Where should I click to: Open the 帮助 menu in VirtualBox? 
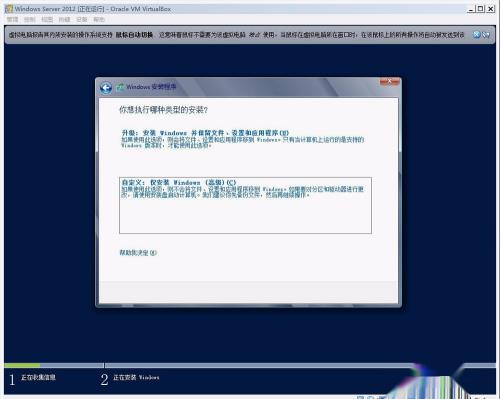[99, 20]
